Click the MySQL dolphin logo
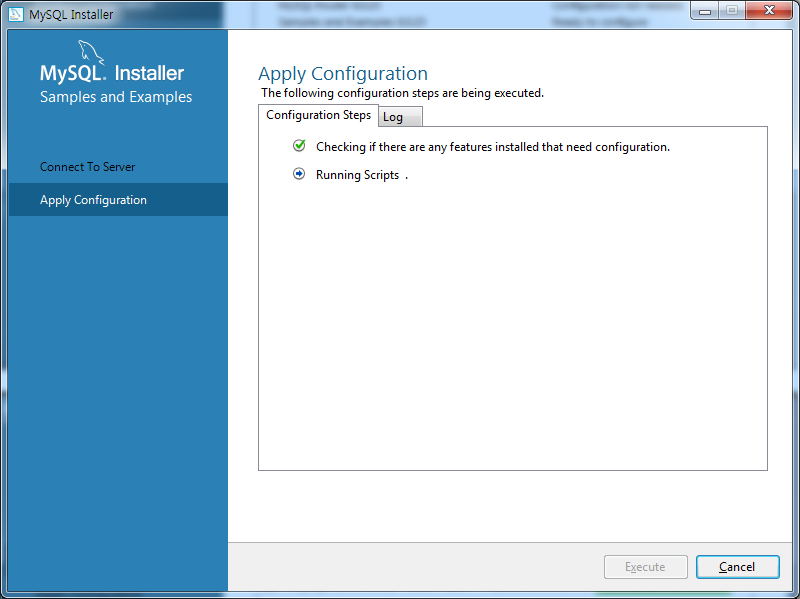 91,52
